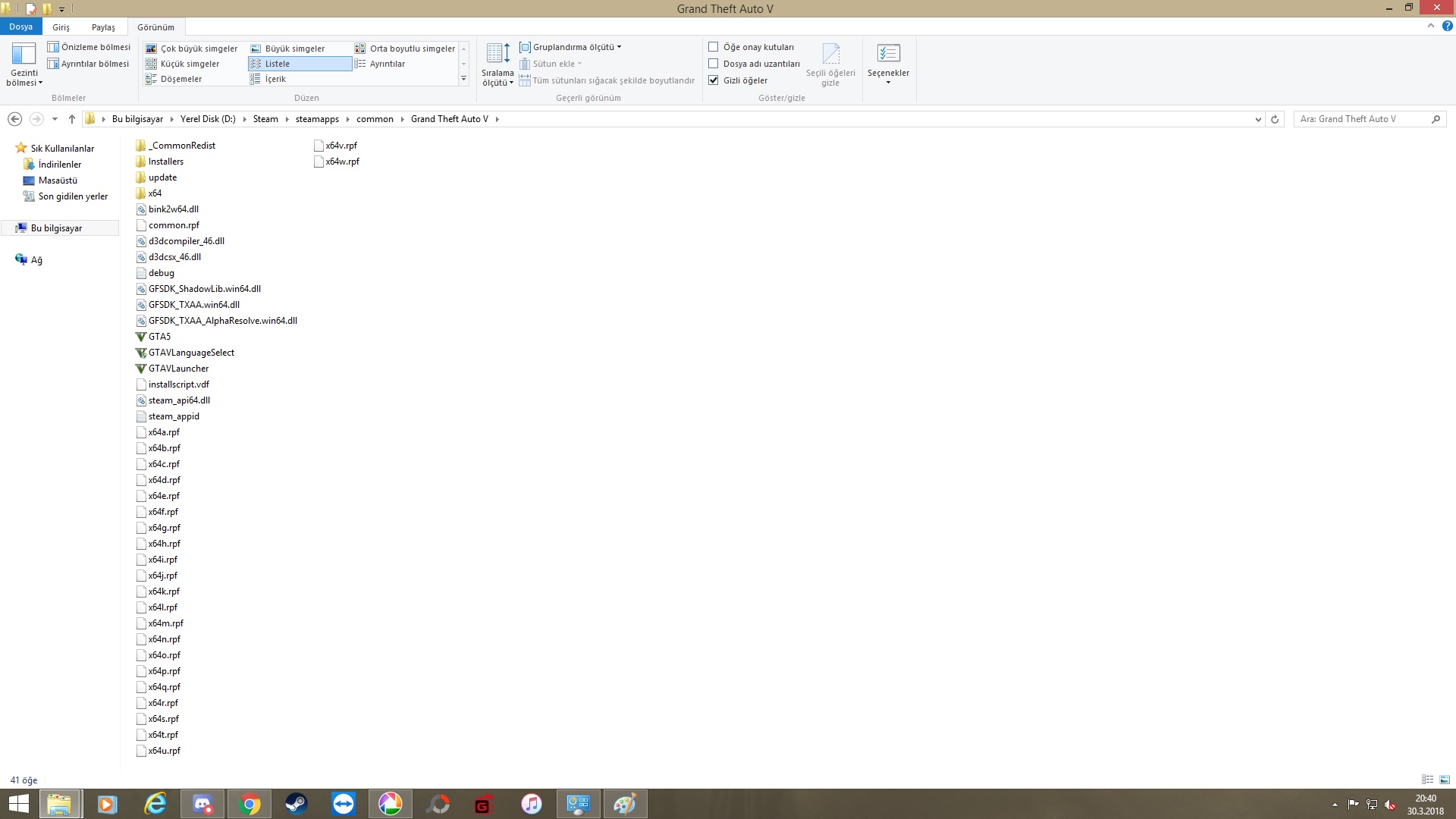Screen dimensions: 1456x819
Task: Select Çok büyük simgeler layout
Action: tap(191, 49)
